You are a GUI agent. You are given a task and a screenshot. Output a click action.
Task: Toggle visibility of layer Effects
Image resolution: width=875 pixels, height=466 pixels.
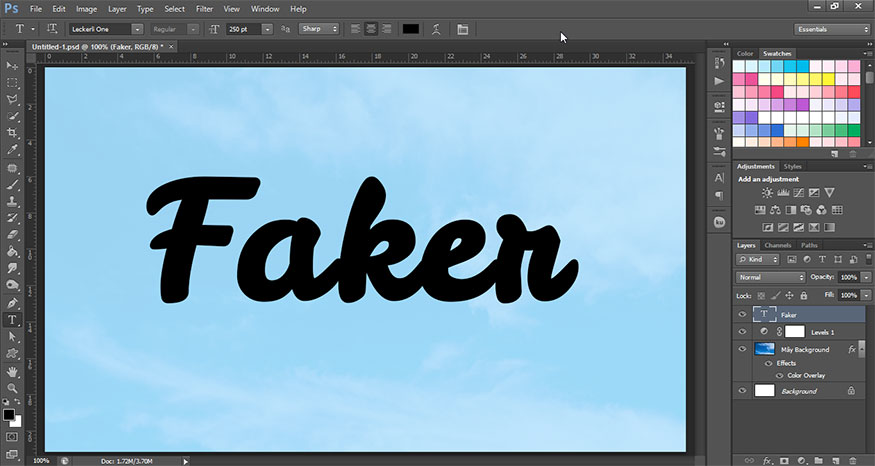pos(768,363)
